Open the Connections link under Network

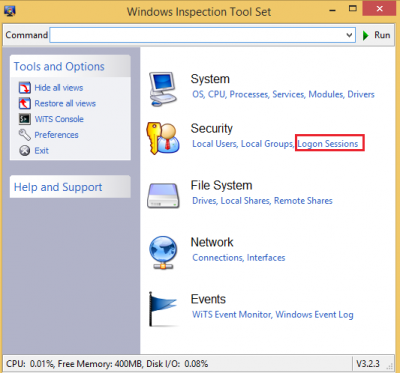pos(218,258)
